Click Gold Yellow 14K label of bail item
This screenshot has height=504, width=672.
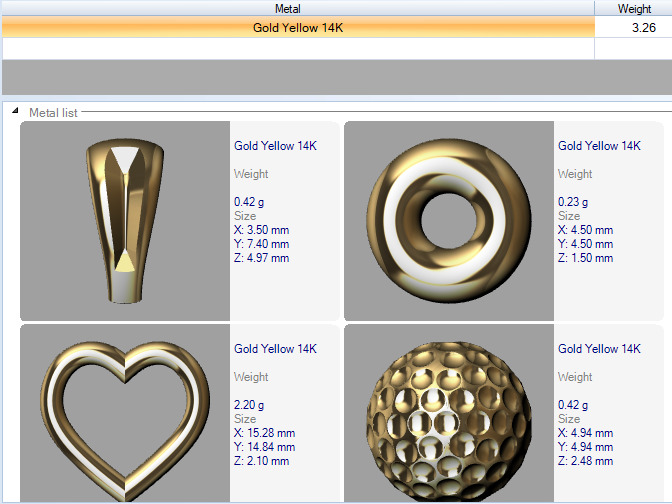(275, 146)
